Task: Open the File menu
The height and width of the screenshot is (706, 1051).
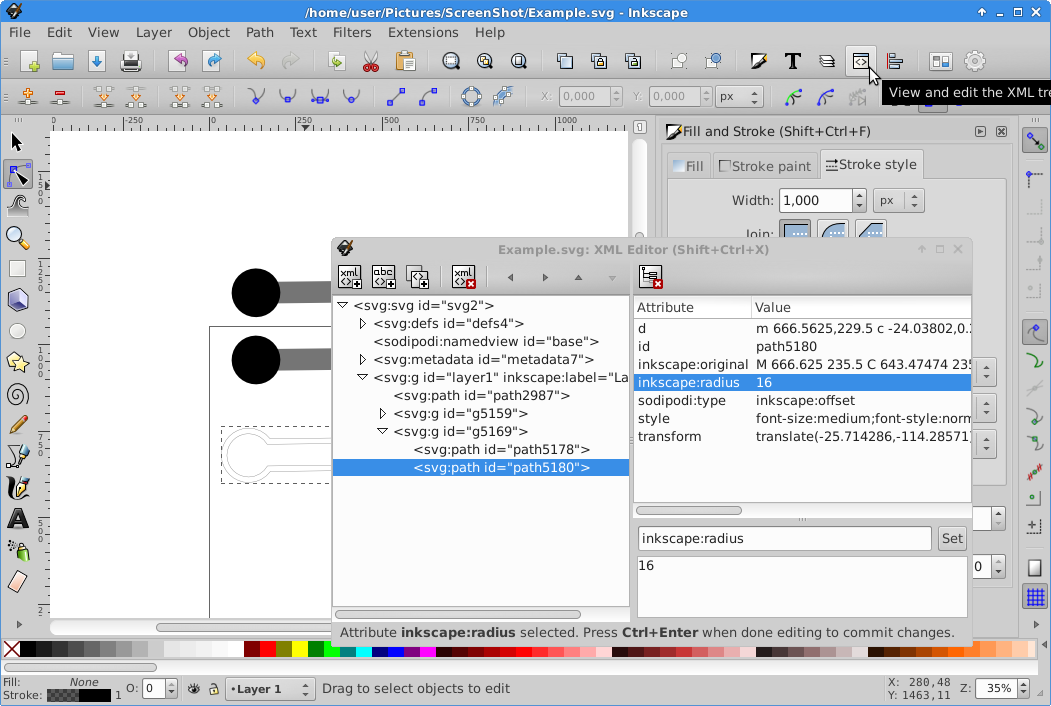Action: (19, 32)
